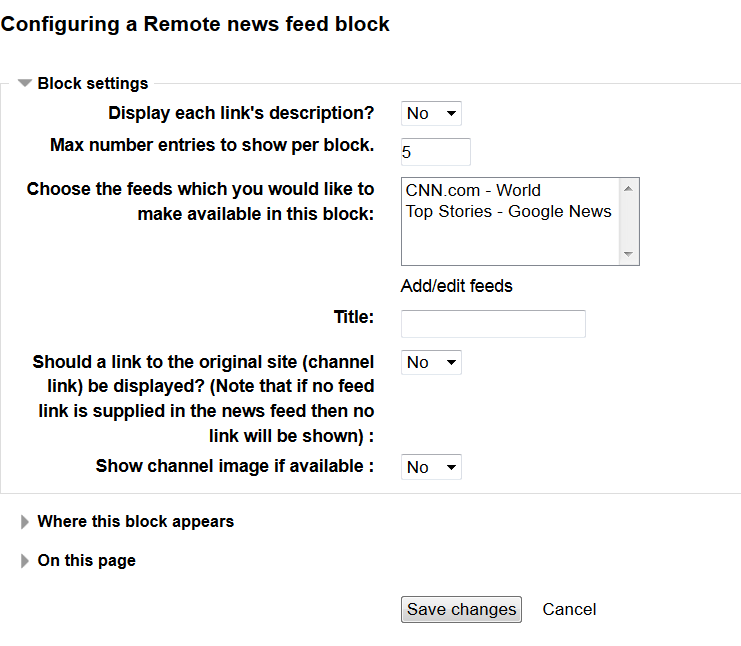
Task: Expand the Where this block appears triangle
Action: pos(25,522)
